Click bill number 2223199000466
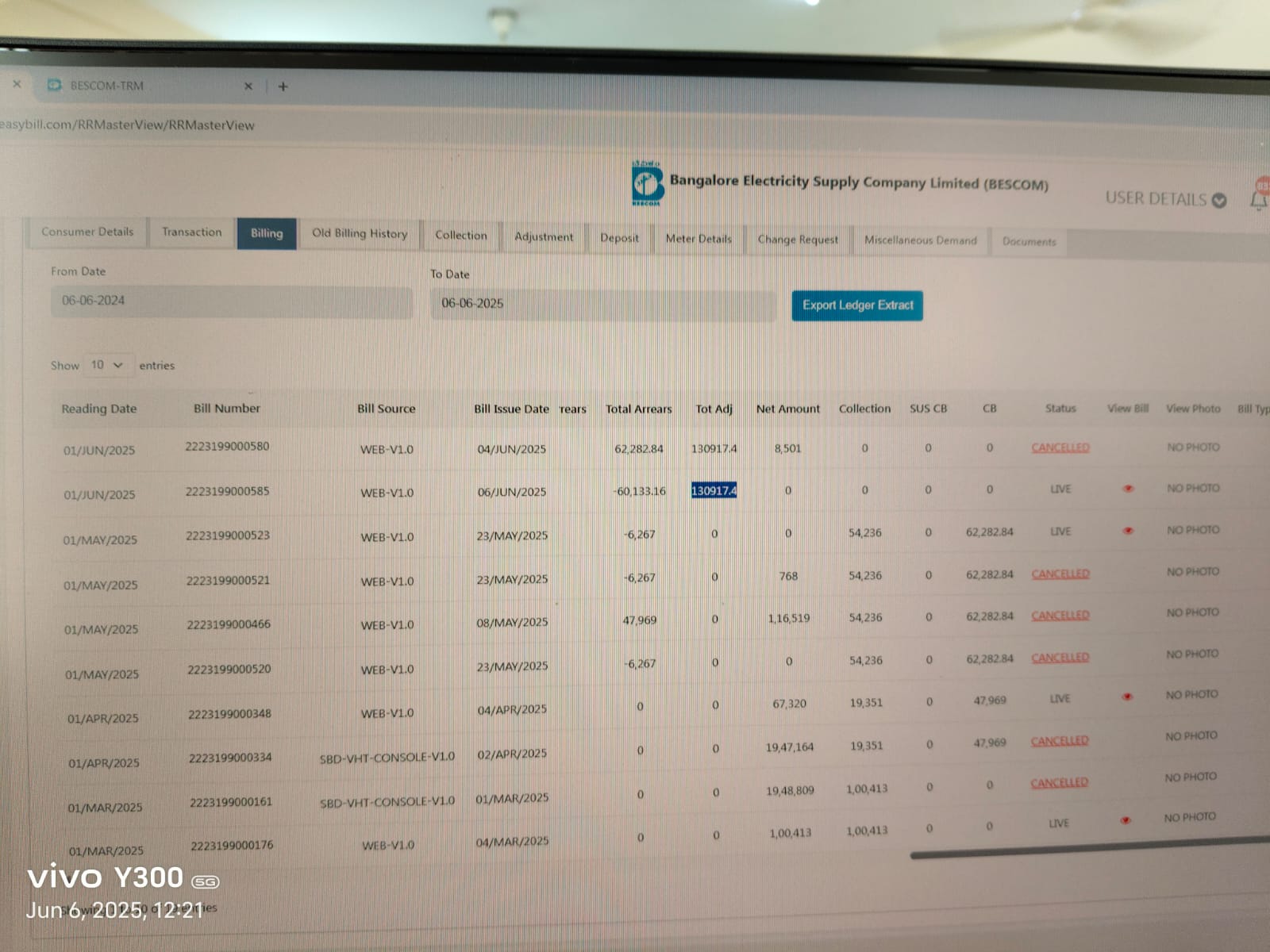Screen dimensions: 1270x952 [229, 624]
